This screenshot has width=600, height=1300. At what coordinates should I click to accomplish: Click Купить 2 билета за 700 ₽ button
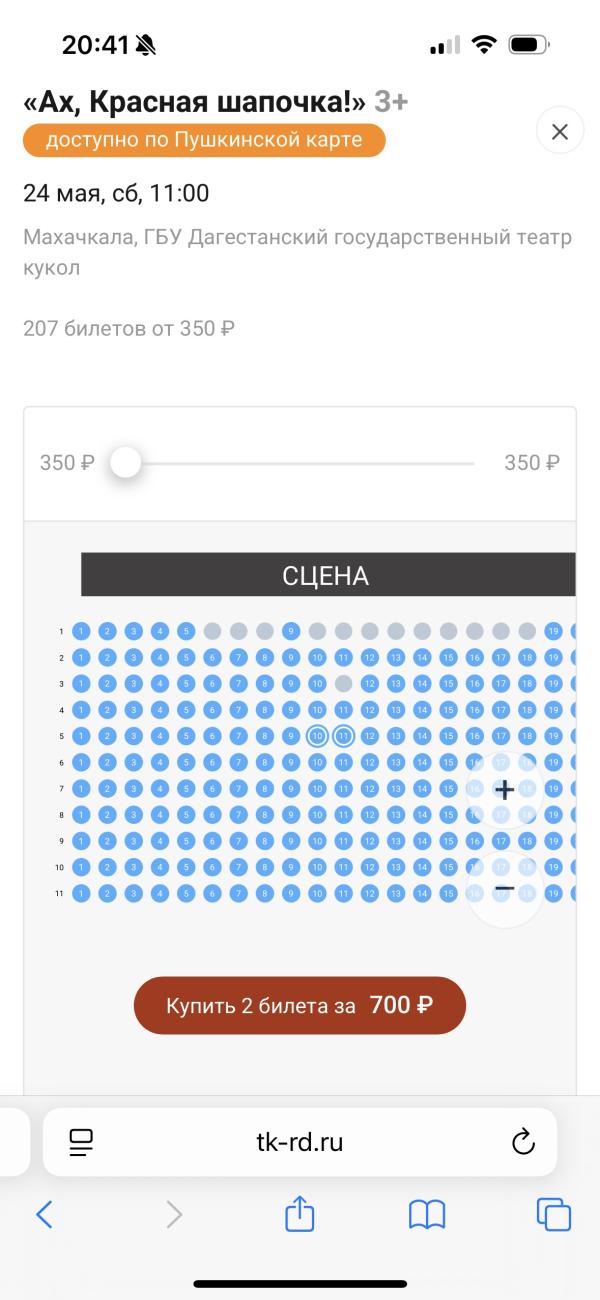tap(300, 1005)
